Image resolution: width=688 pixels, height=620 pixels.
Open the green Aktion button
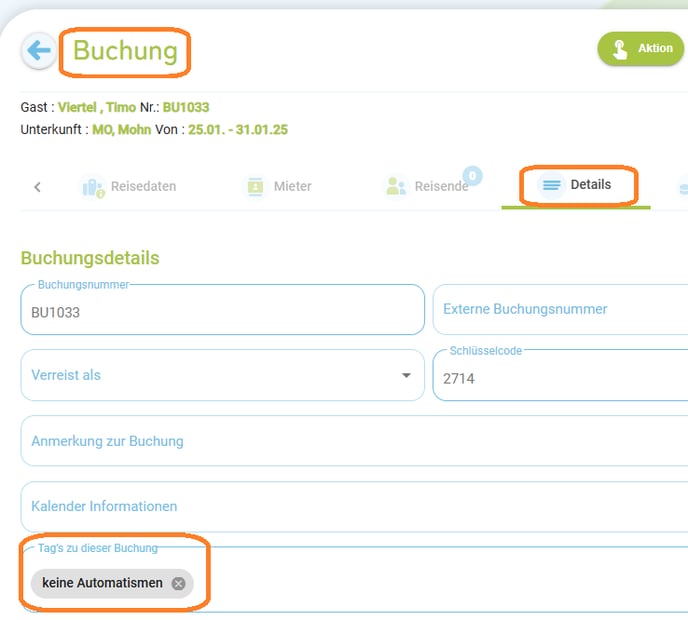641,49
